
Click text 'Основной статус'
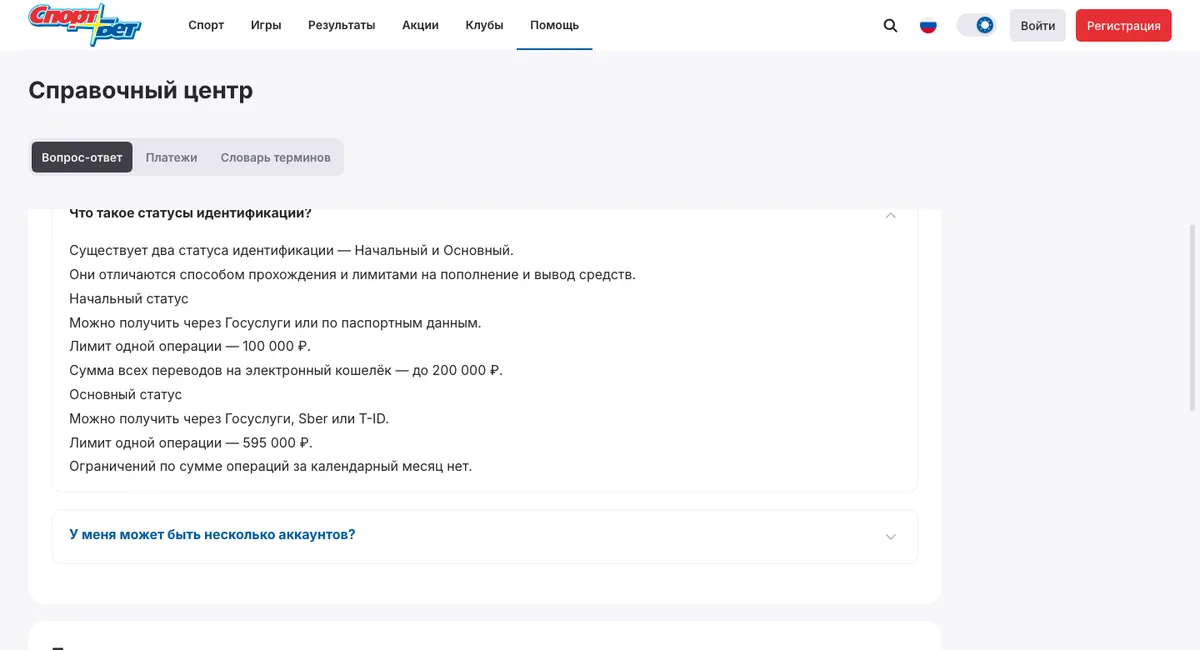tap(126, 394)
